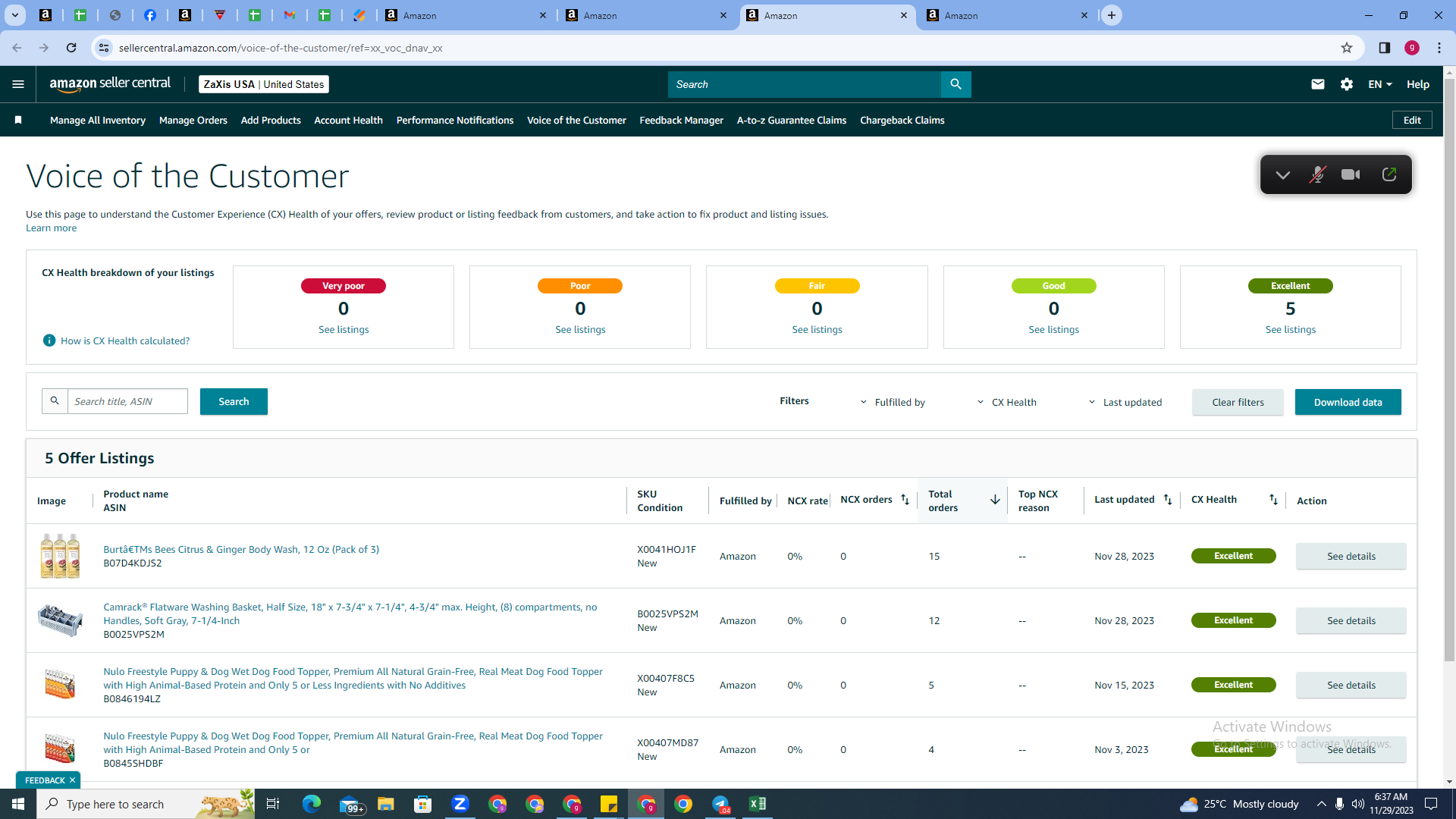Click the camera icon in meeting overlay

[x=1350, y=174]
